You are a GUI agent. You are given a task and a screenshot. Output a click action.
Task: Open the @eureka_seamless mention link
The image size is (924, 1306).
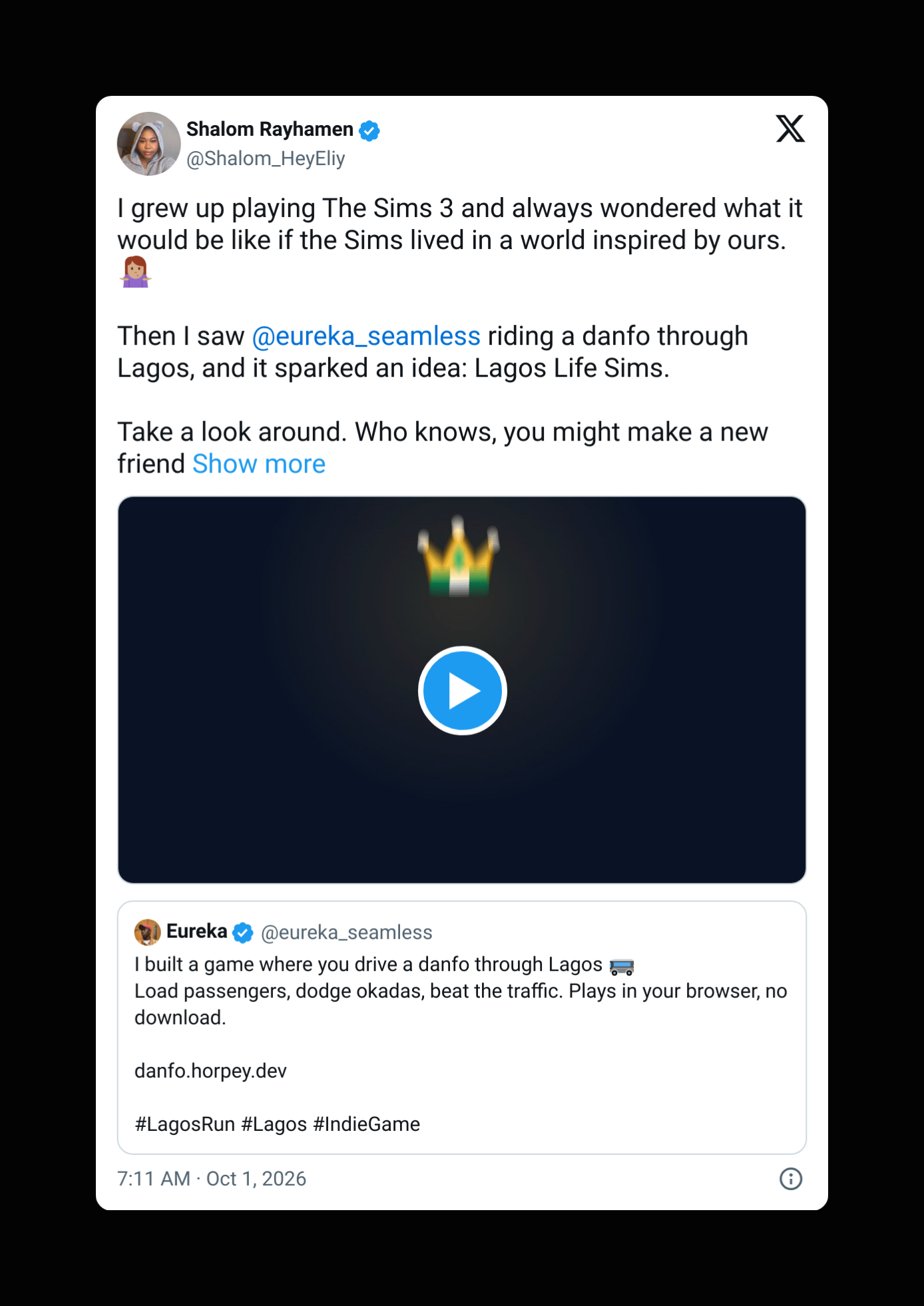[x=366, y=336]
